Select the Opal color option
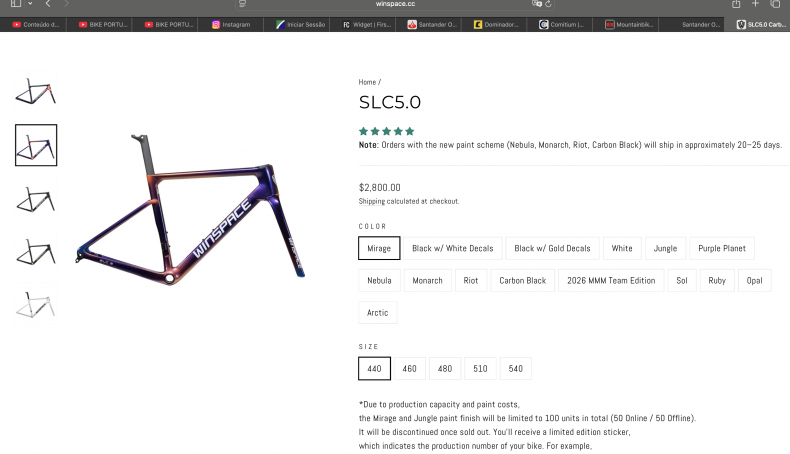Image resolution: width=790 pixels, height=454 pixels. click(x=754, y=280)
